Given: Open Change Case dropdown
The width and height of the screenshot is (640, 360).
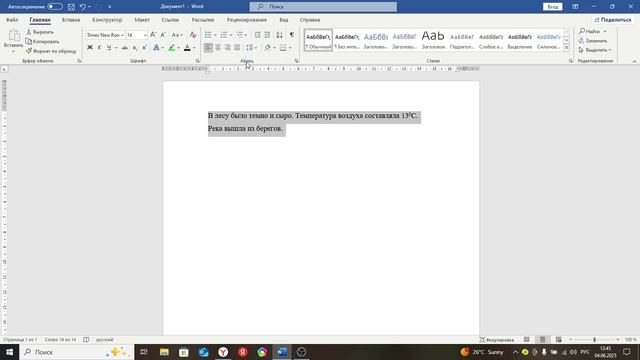Looking at the screenshot, I should (x=177, y=35).
